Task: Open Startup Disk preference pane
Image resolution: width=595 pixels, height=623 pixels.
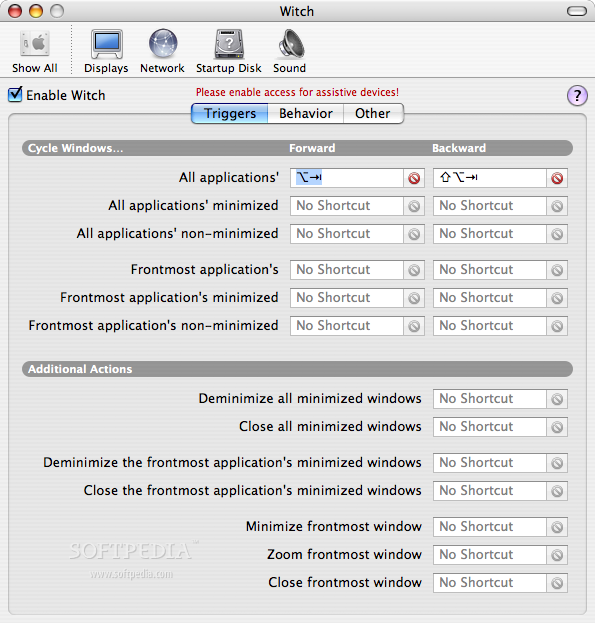Action: tap(229, 51)
